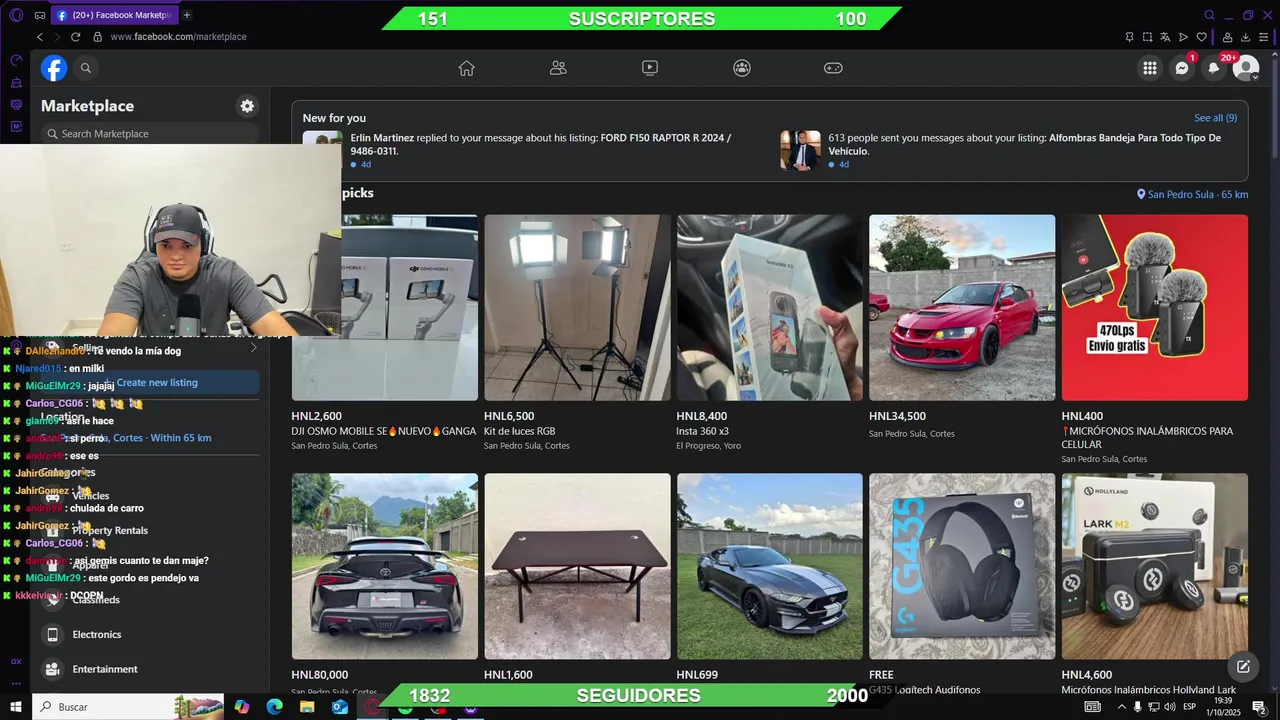Click the floating new message compose icon
1280x720 pixels.
(x=1243, y=667)
